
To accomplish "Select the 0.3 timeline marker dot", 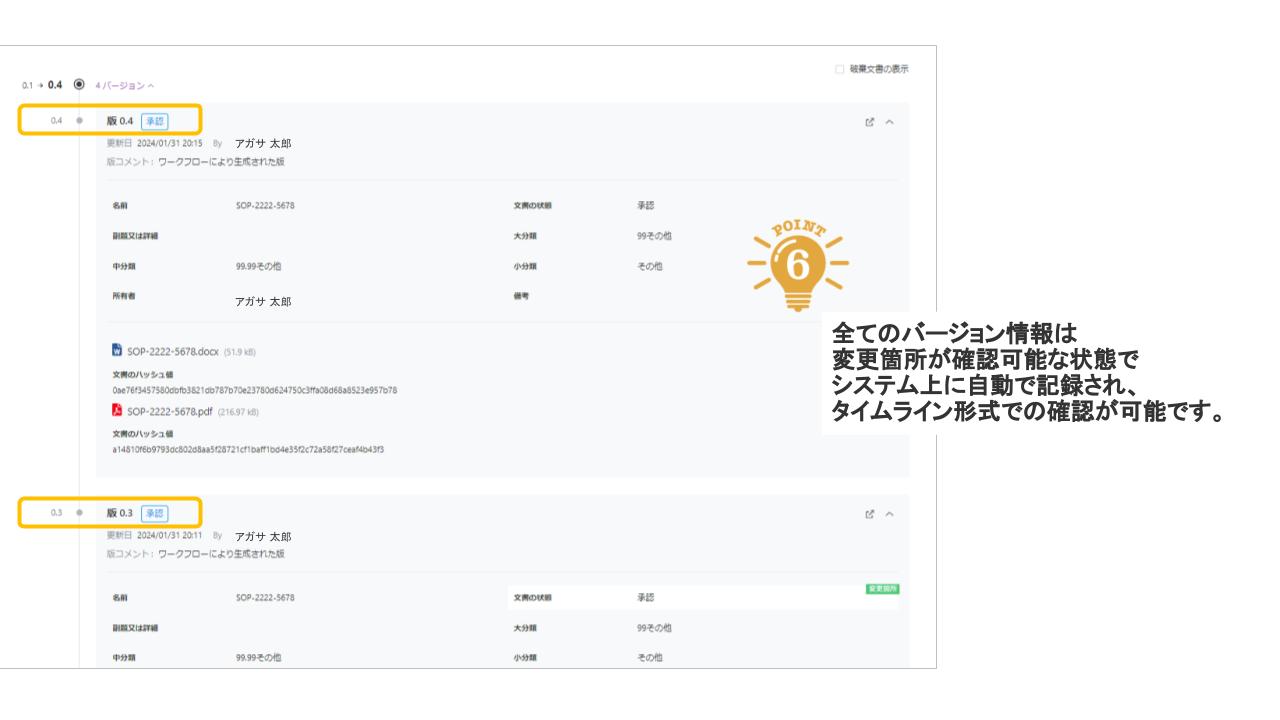I will click(x=79, y=513).
